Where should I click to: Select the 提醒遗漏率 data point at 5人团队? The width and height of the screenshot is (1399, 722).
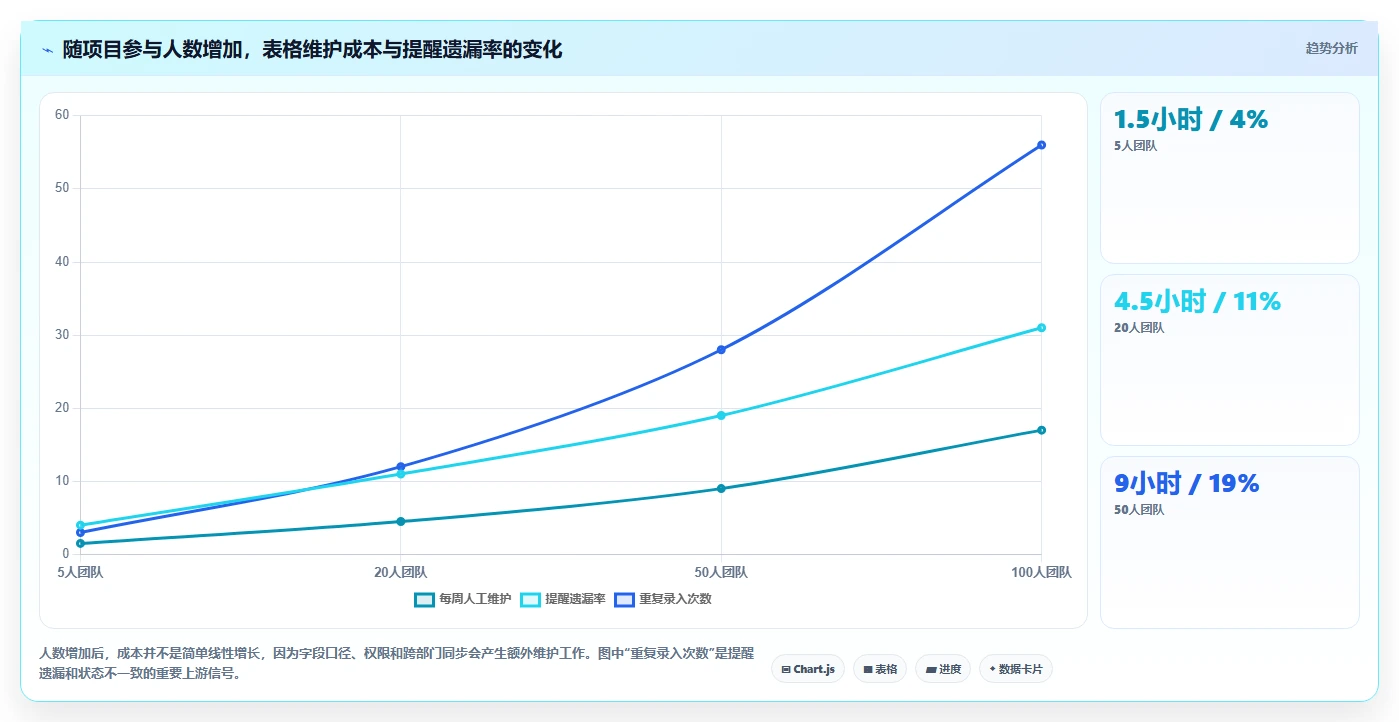click(80, 524)
